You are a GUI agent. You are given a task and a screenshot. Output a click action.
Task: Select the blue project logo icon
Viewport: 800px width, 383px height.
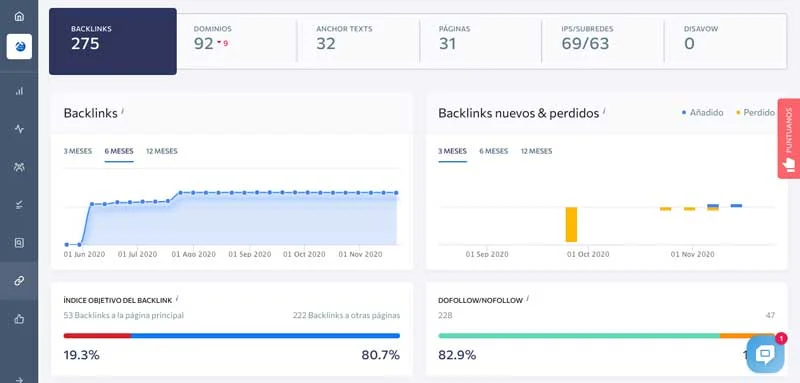click(x=19, y=47)
